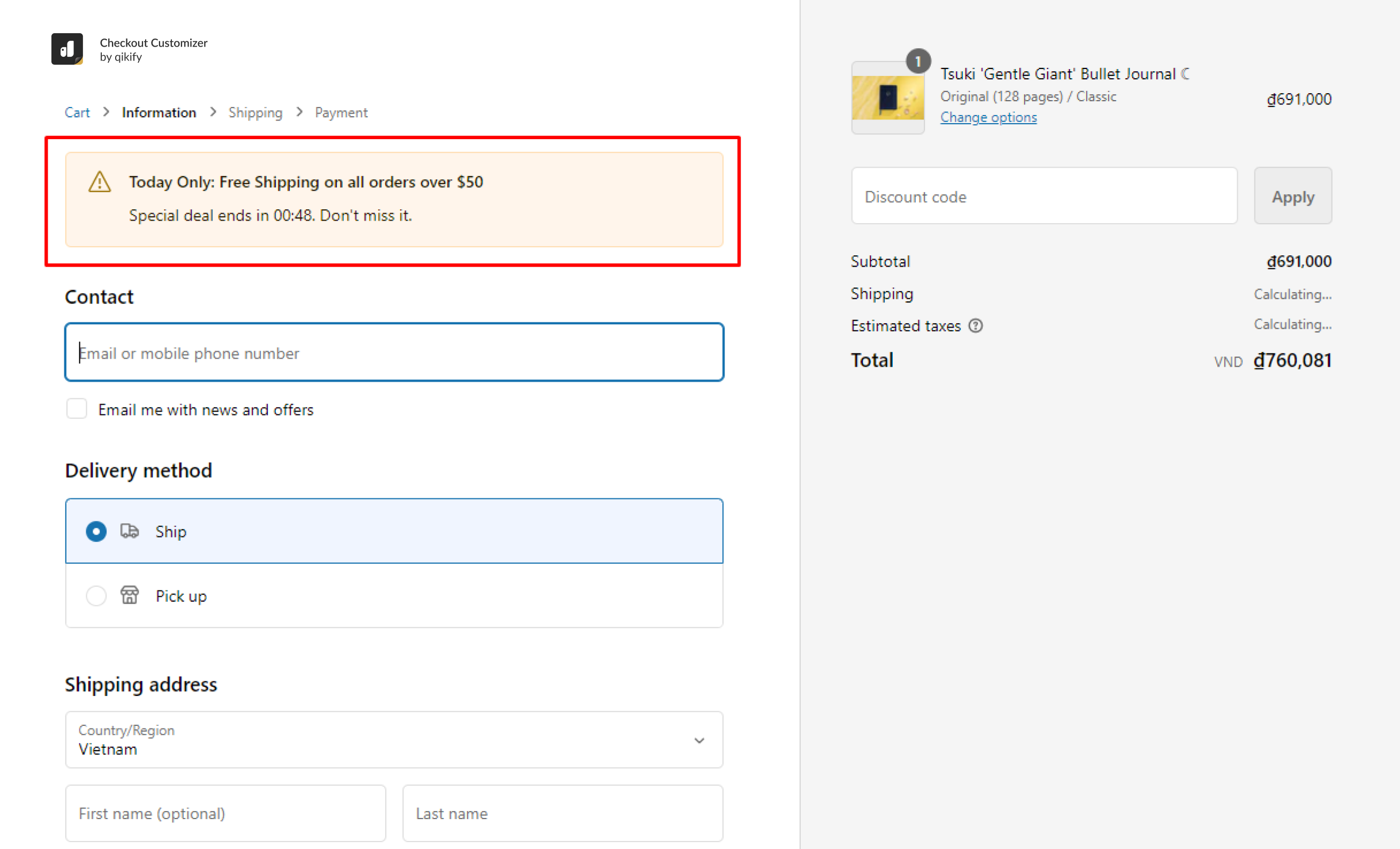
Task: Click the product title 'Tsuki Gentle Giant Bullet Journal'
Action: [x=1065, y=74]
